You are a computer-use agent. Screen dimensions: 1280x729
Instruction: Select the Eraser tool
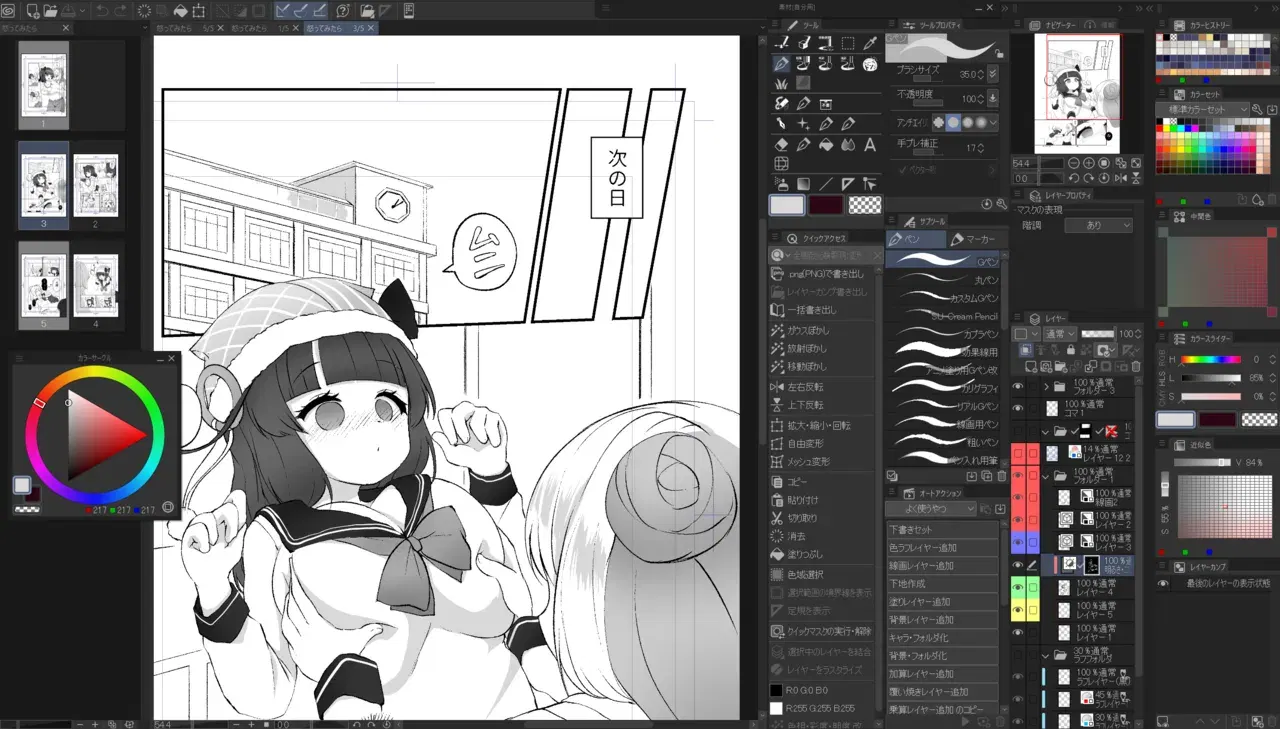782,145
